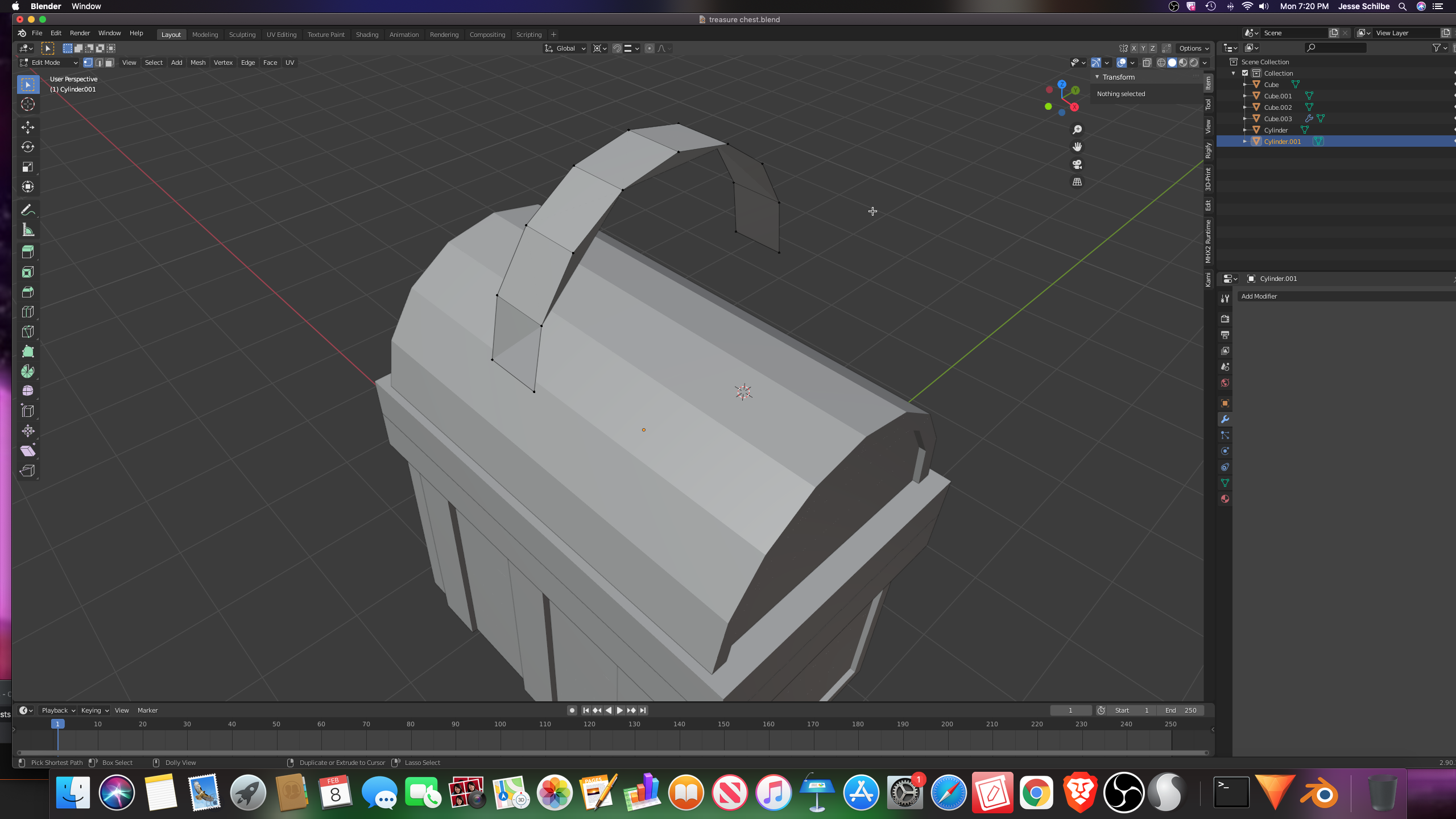Click the Add Modifier button
The image size is (1456, 819).
tap(1346, 296)
